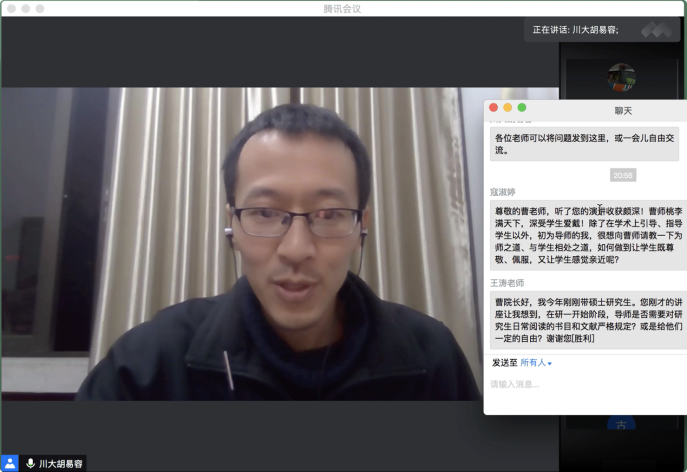Close the 聊天 chat window with red button
The height and width of the screenshot is (472, 687).
click(493, 108)
